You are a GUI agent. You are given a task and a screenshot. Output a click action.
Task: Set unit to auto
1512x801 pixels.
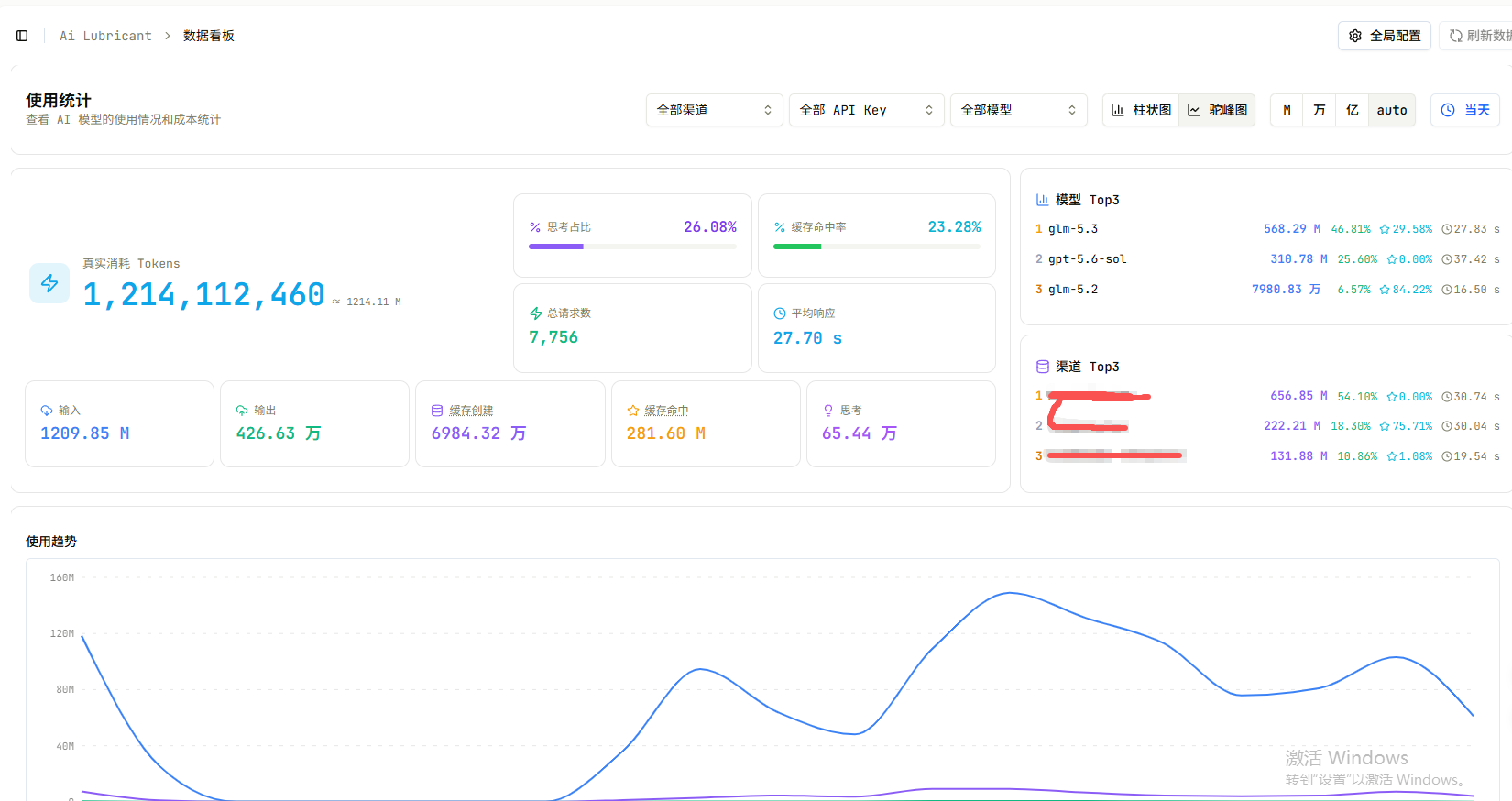point(1392,110)
